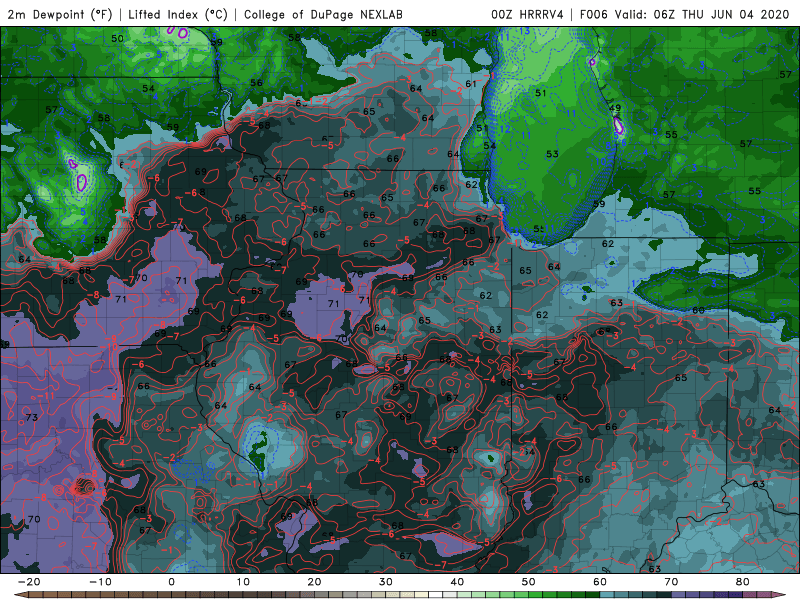Click the '73' dewpoint value on the map

point(32,417)
